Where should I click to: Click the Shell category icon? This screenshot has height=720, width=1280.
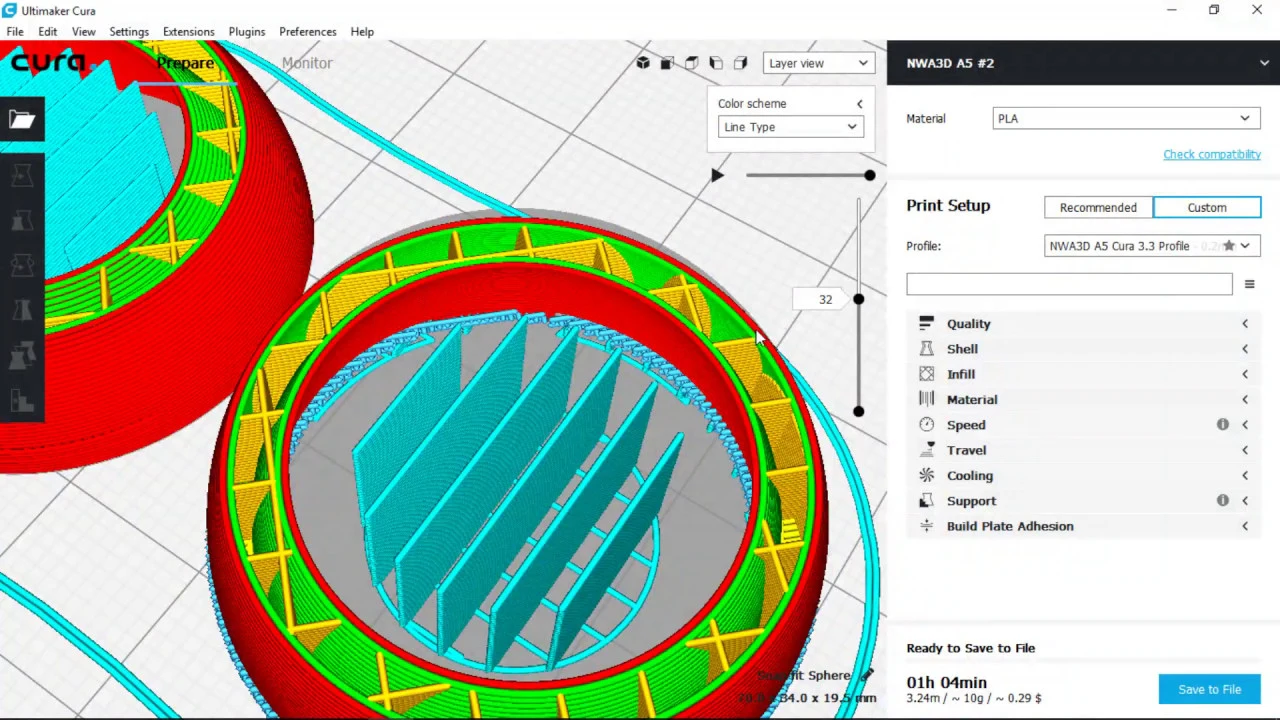926,349
